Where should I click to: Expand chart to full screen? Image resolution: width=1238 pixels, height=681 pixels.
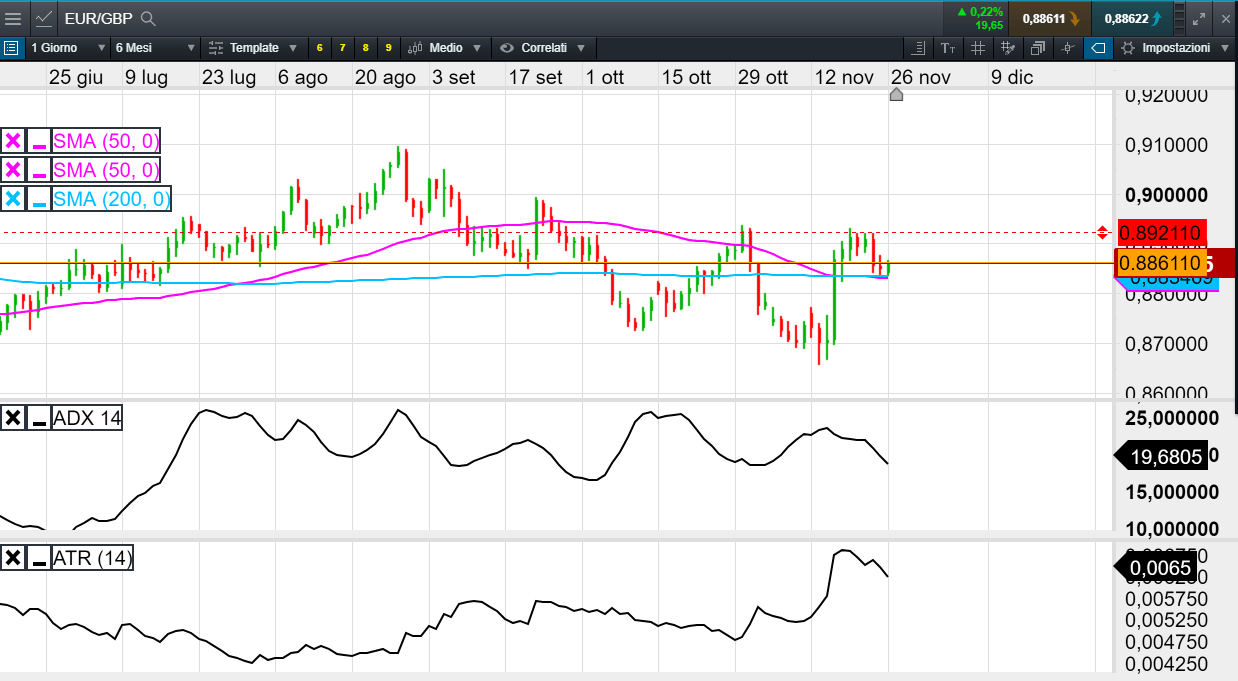[x=1200, y=18]
